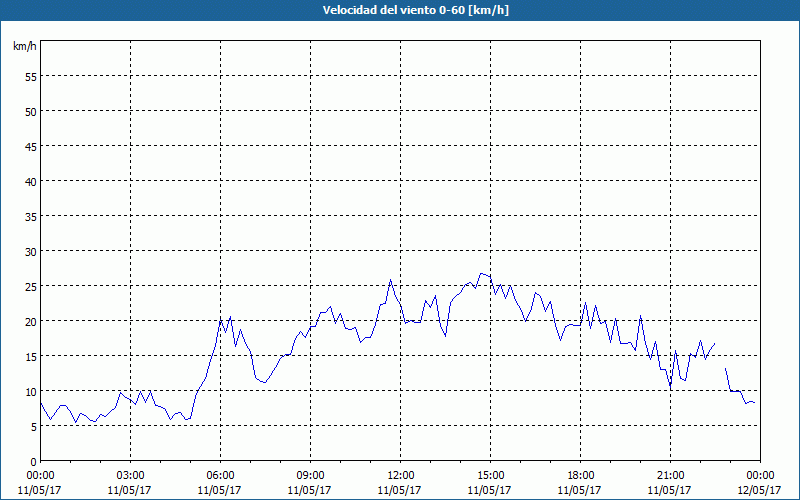This screenshot has height=500, width=800.
Task: Select the y-axis value "45"
Action: [31, 146]
